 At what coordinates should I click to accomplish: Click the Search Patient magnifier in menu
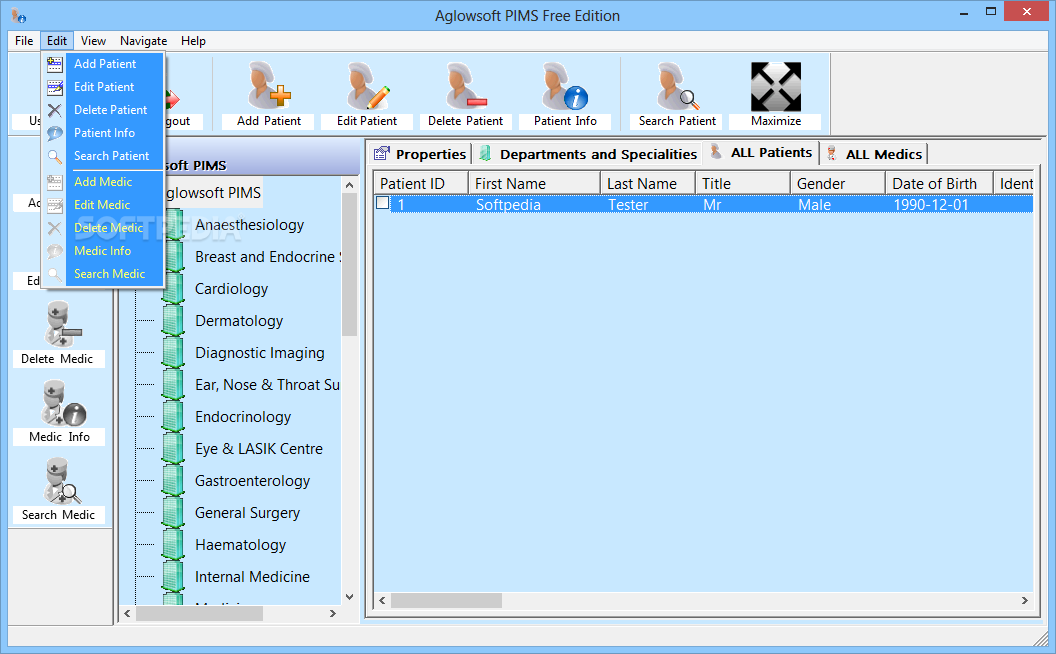(x=55, y=156)
